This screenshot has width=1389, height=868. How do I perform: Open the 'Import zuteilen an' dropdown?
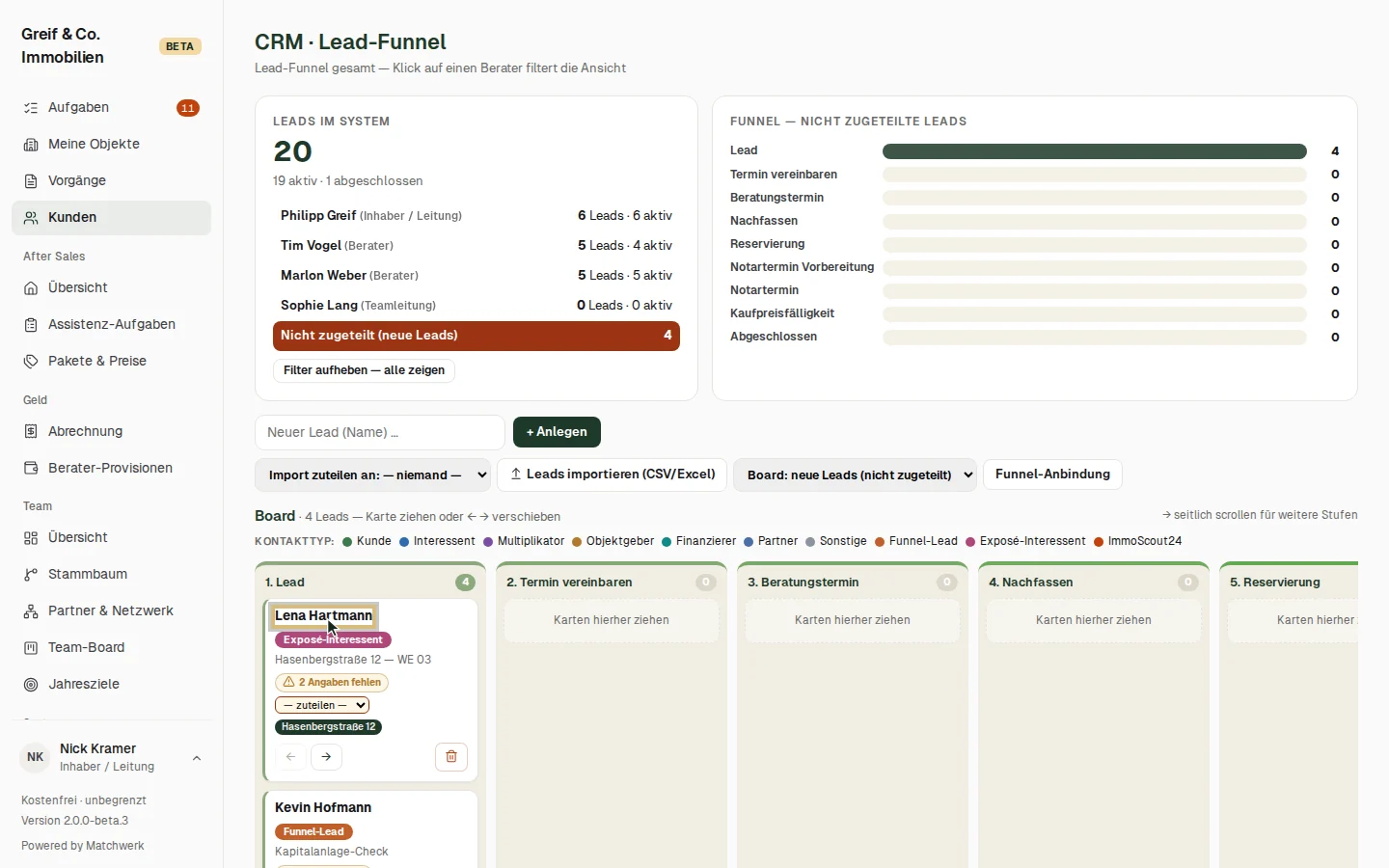[x=373, y=475]
